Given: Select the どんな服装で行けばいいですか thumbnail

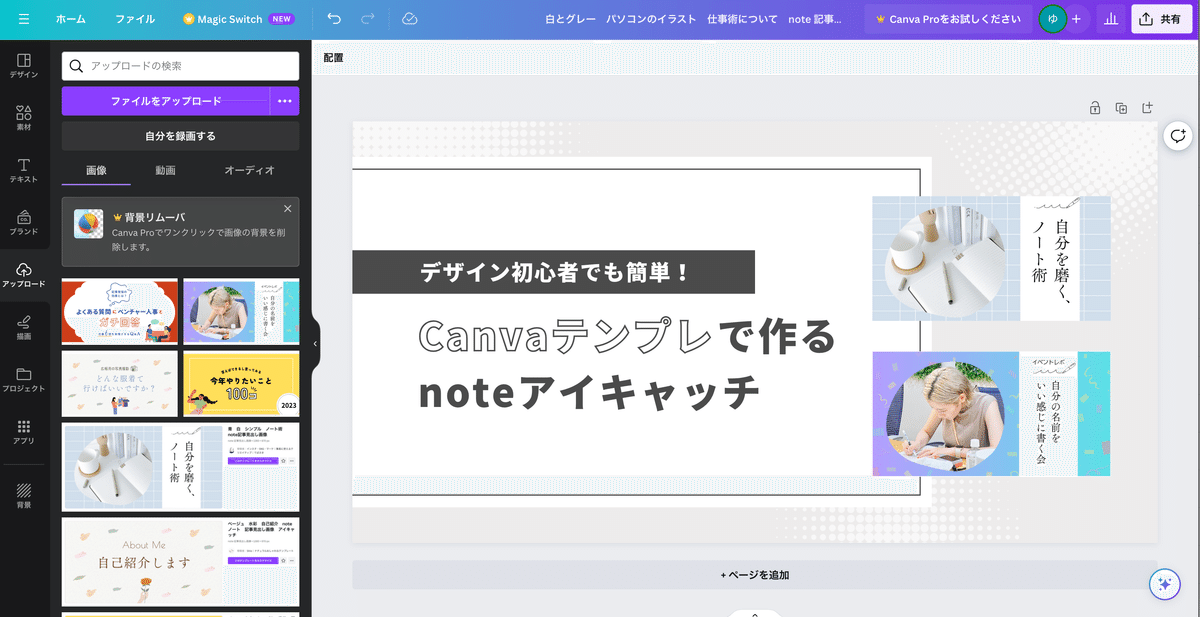Looking at the screenshot, I should 120,383.
